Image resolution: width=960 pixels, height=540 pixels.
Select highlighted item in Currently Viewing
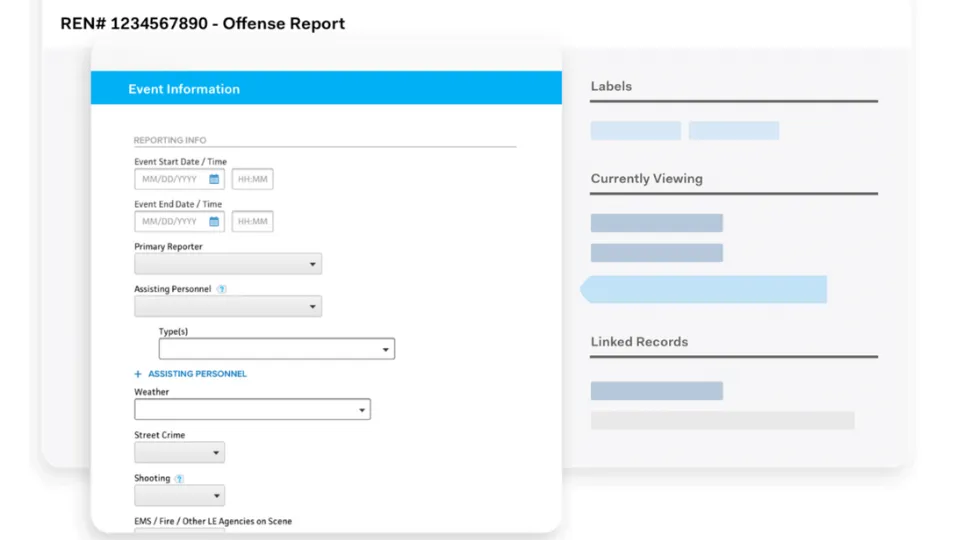coord(703,289)
